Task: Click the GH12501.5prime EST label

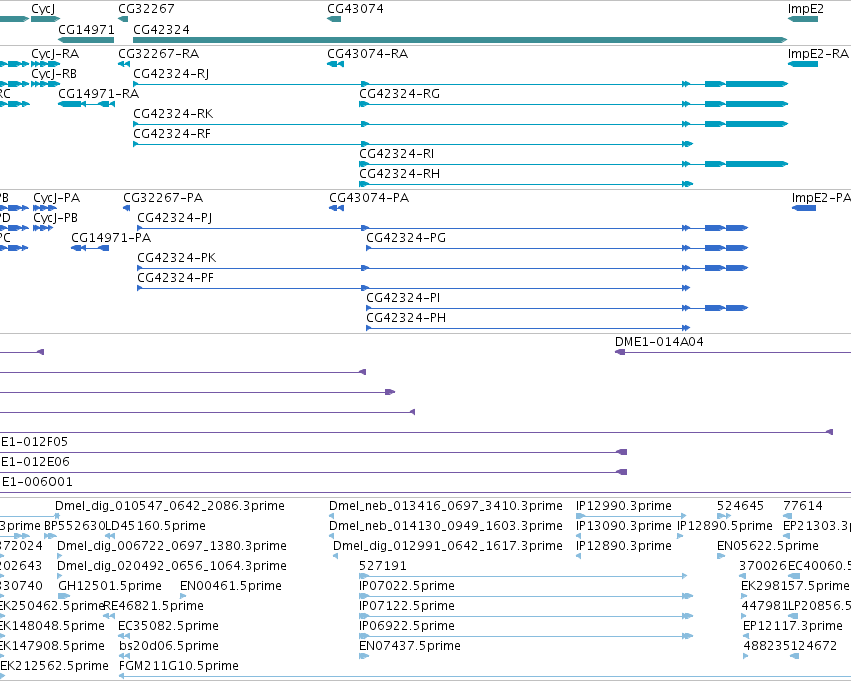Action: pyautogui.click(x=110, y=586)
